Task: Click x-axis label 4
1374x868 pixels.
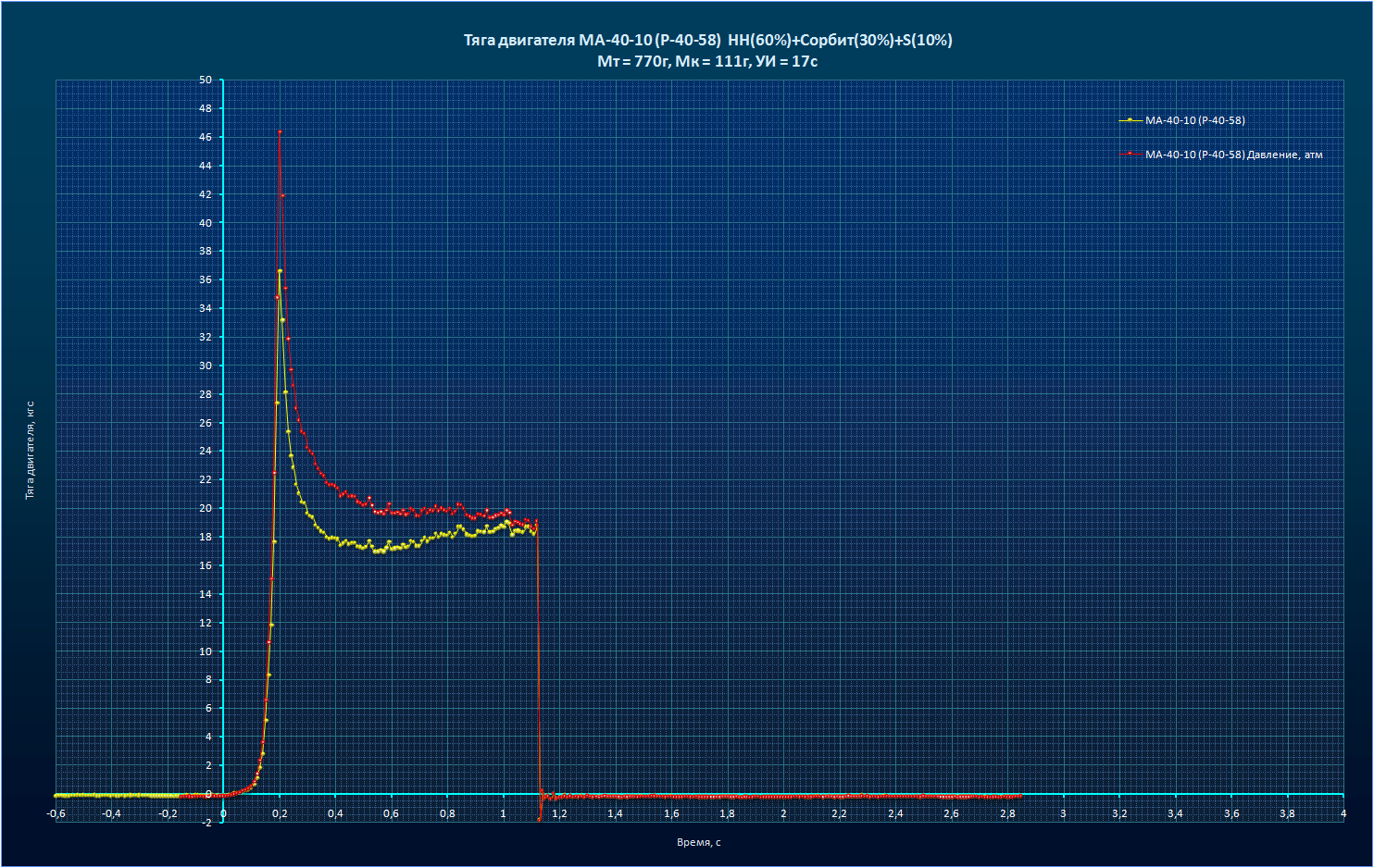Action: point(1343,813)
